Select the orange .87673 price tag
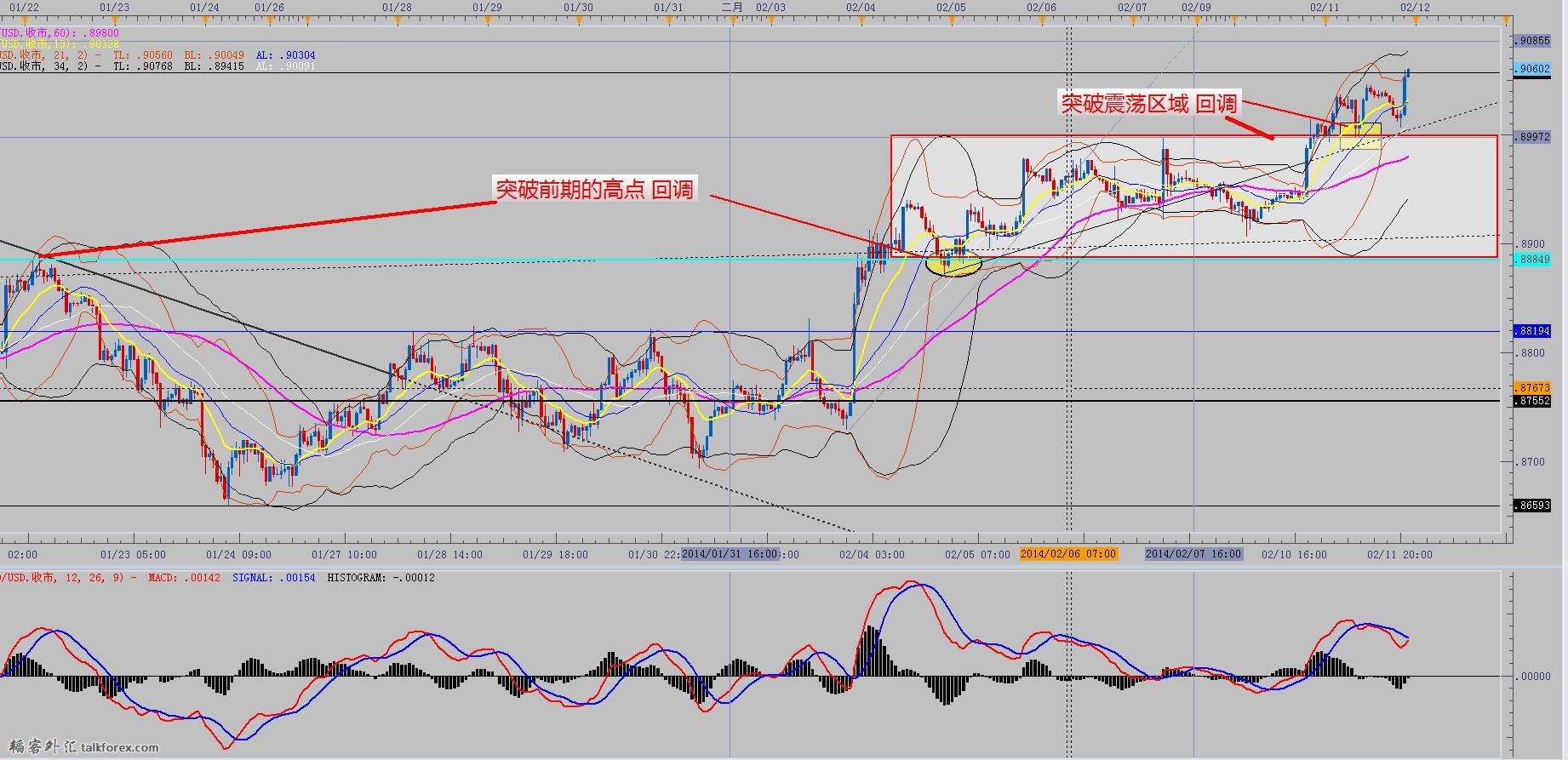1568x760 pixels. coord(1533,388)
